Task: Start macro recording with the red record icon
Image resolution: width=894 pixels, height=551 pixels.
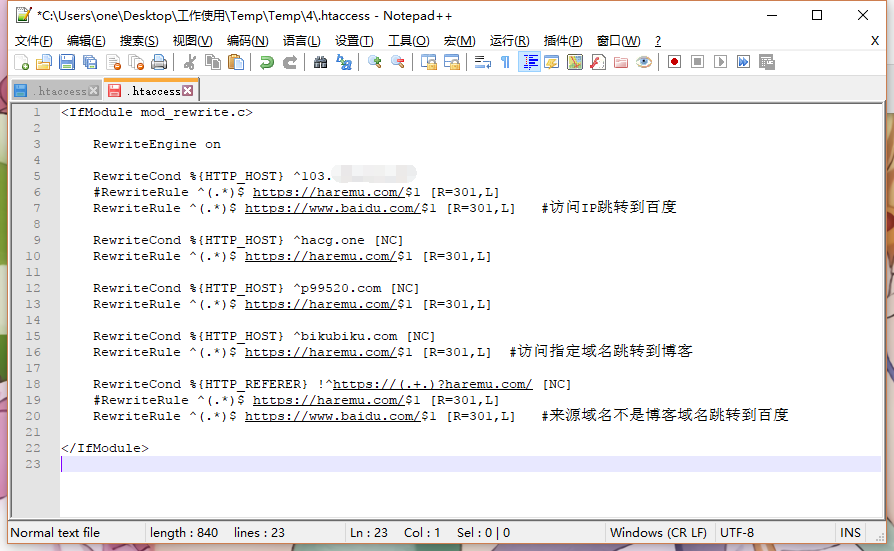Action: pos(675,62)
